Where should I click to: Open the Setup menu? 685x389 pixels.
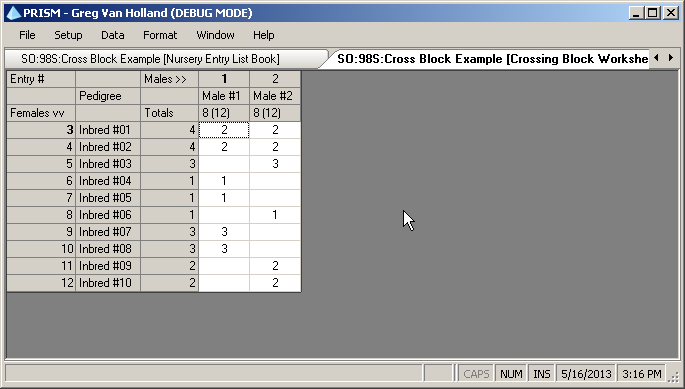[68, 35]
